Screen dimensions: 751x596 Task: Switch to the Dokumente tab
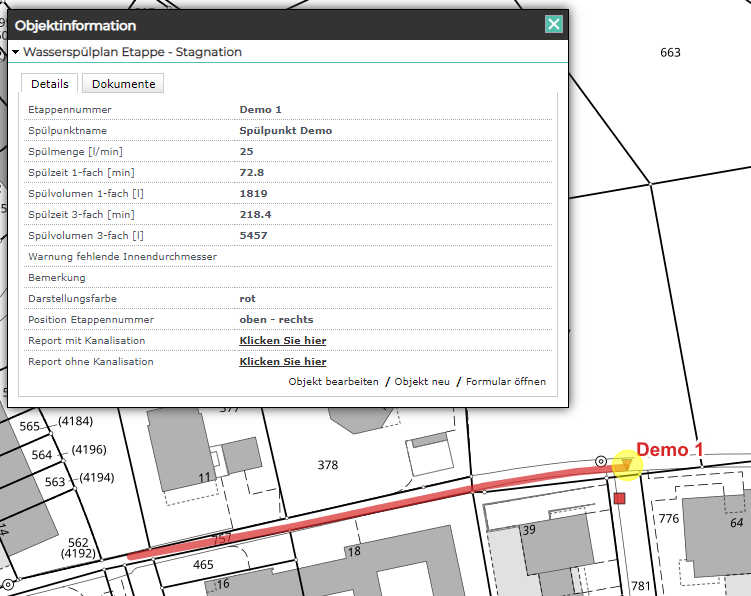tap(123, 84)
